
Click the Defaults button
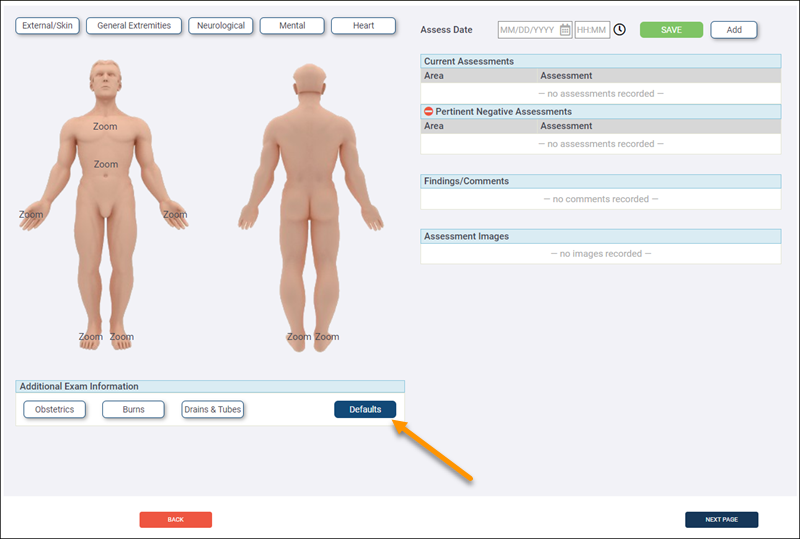[365, 409]
